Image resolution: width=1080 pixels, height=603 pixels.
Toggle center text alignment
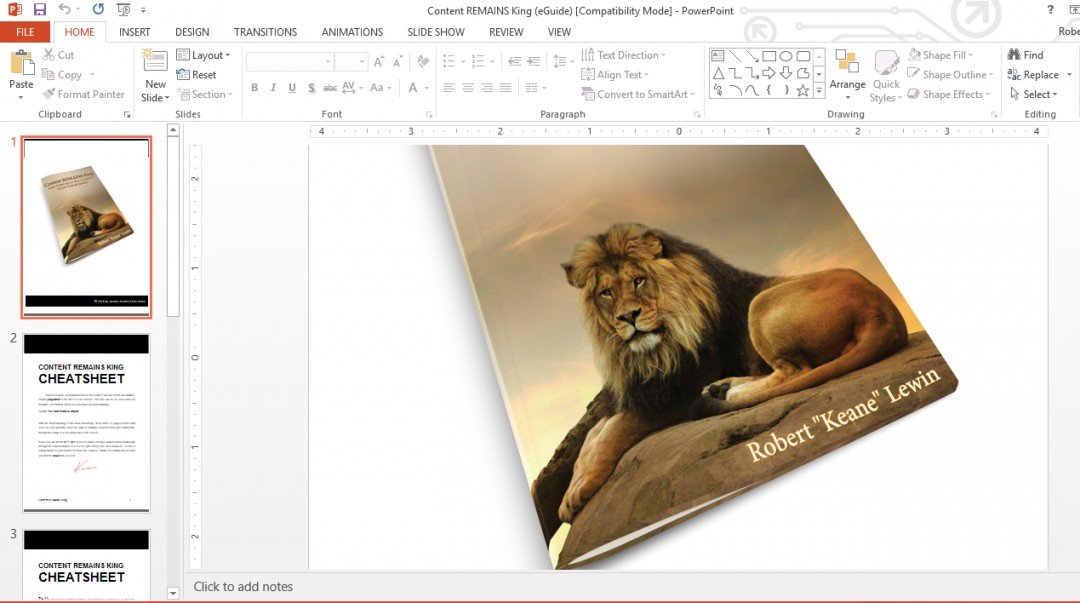[468, 88]
